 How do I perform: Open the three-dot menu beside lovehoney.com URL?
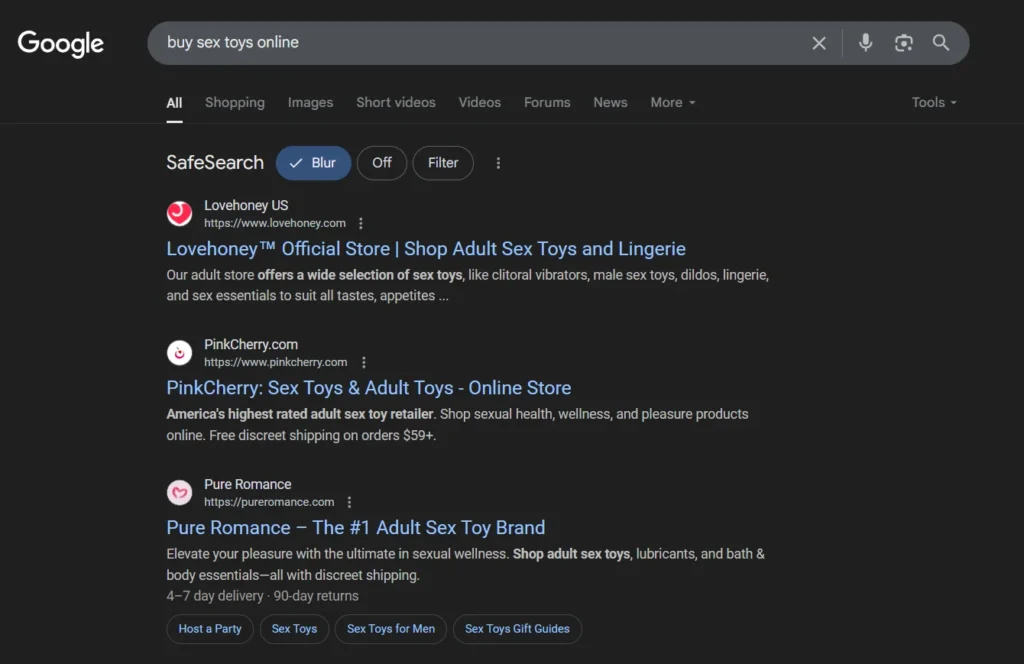click(361, 223)
